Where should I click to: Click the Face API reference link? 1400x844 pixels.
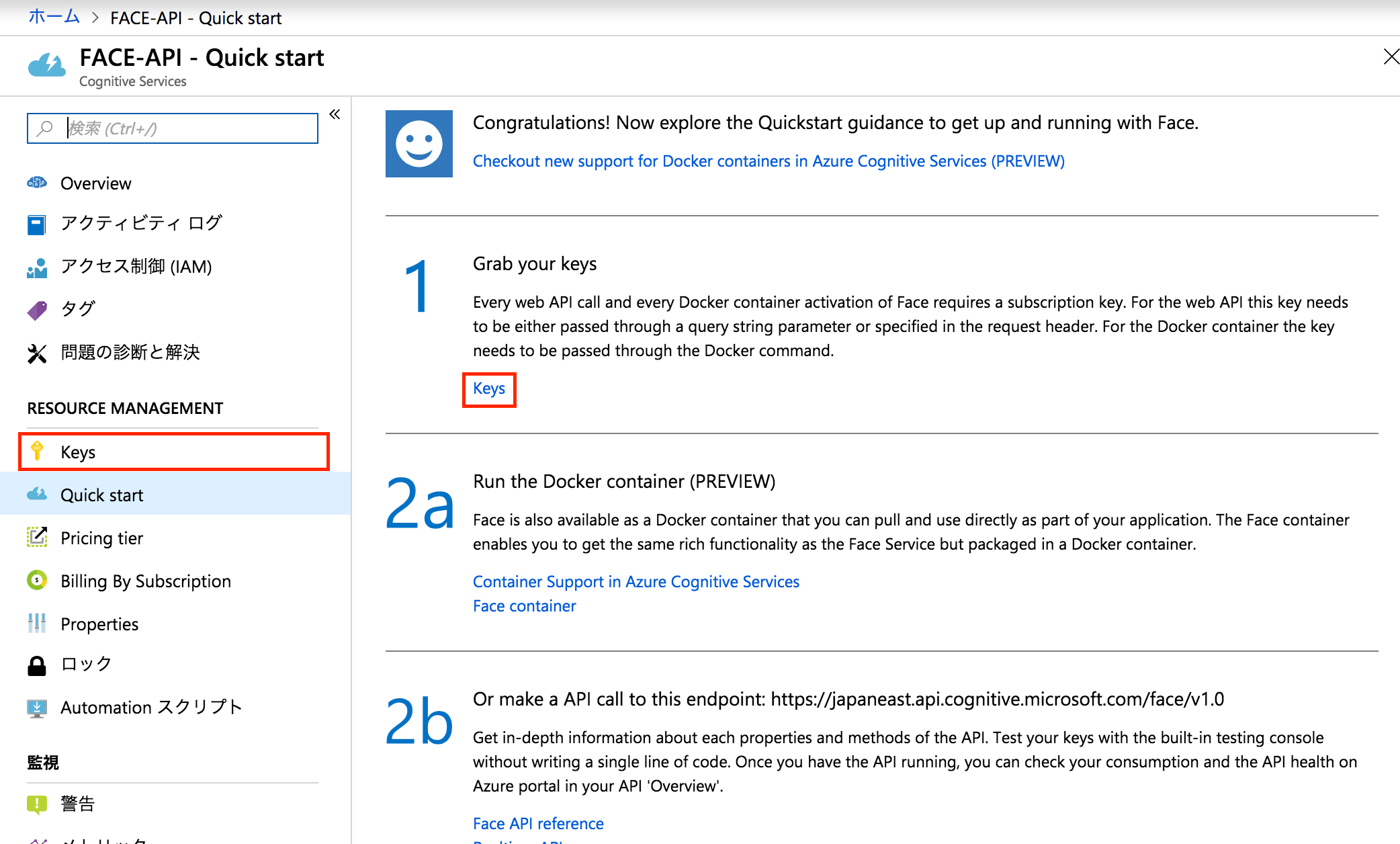point(538,823)
